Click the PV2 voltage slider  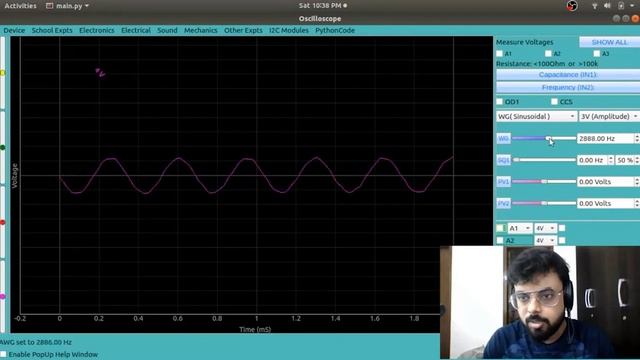[x=544, y=203]
